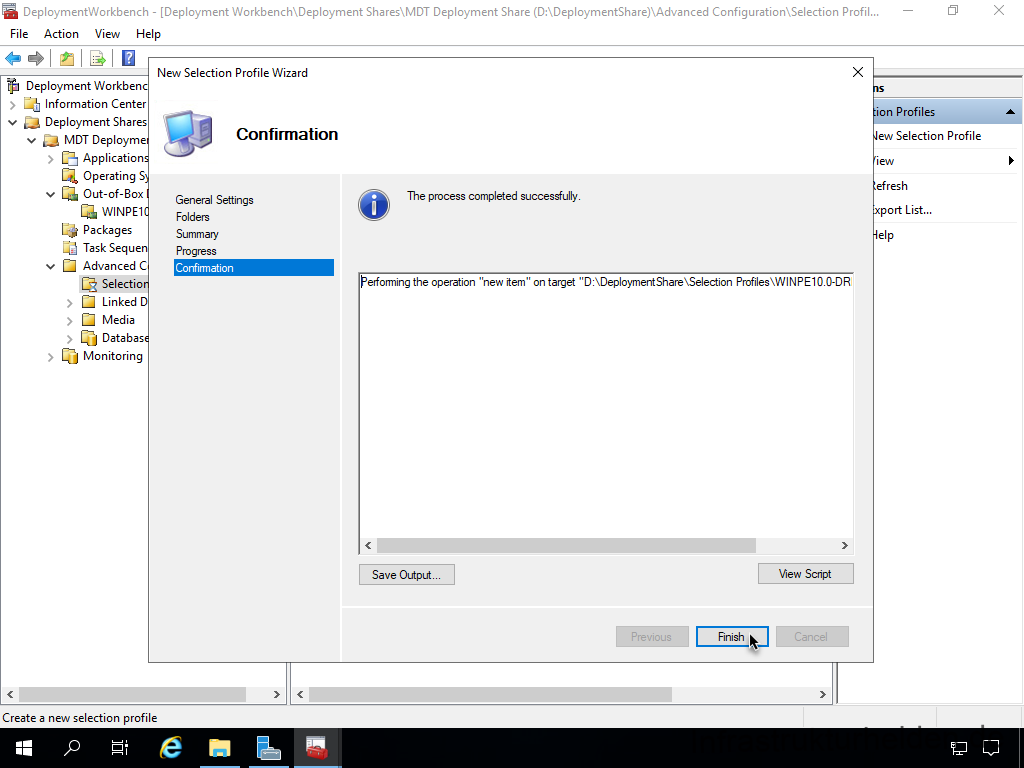Open the Windows Start menu
Screen dimensions: 1024x768
tap(24, 748)
